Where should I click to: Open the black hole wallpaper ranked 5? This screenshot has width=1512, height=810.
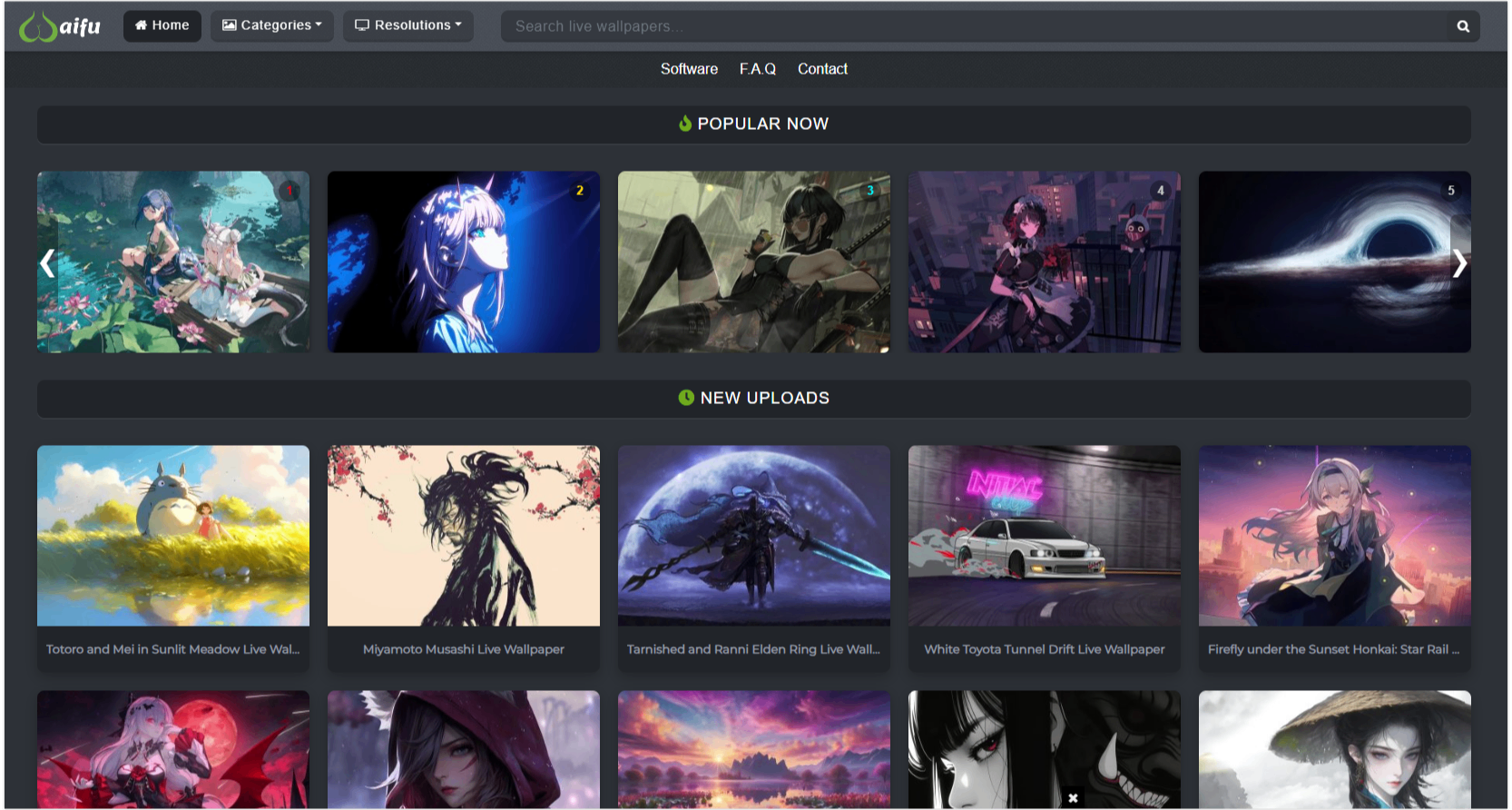[1335, 262]
